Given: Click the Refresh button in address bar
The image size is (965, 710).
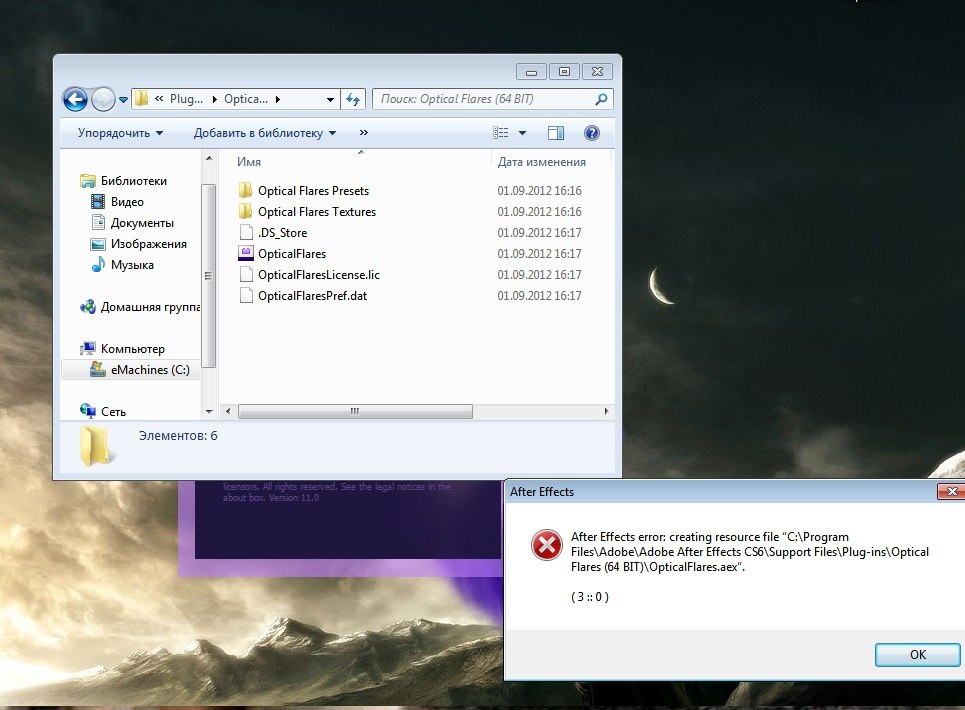Looking at the screenshot, I should point(353,99).
